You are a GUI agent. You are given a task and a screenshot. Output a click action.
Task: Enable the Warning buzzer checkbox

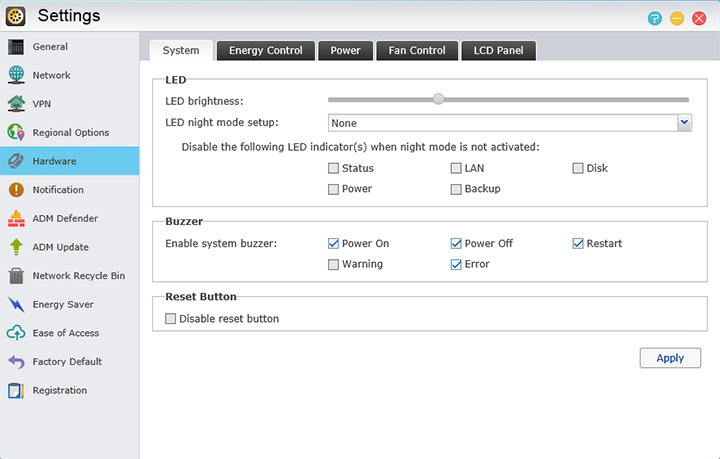tap(334, 265)
